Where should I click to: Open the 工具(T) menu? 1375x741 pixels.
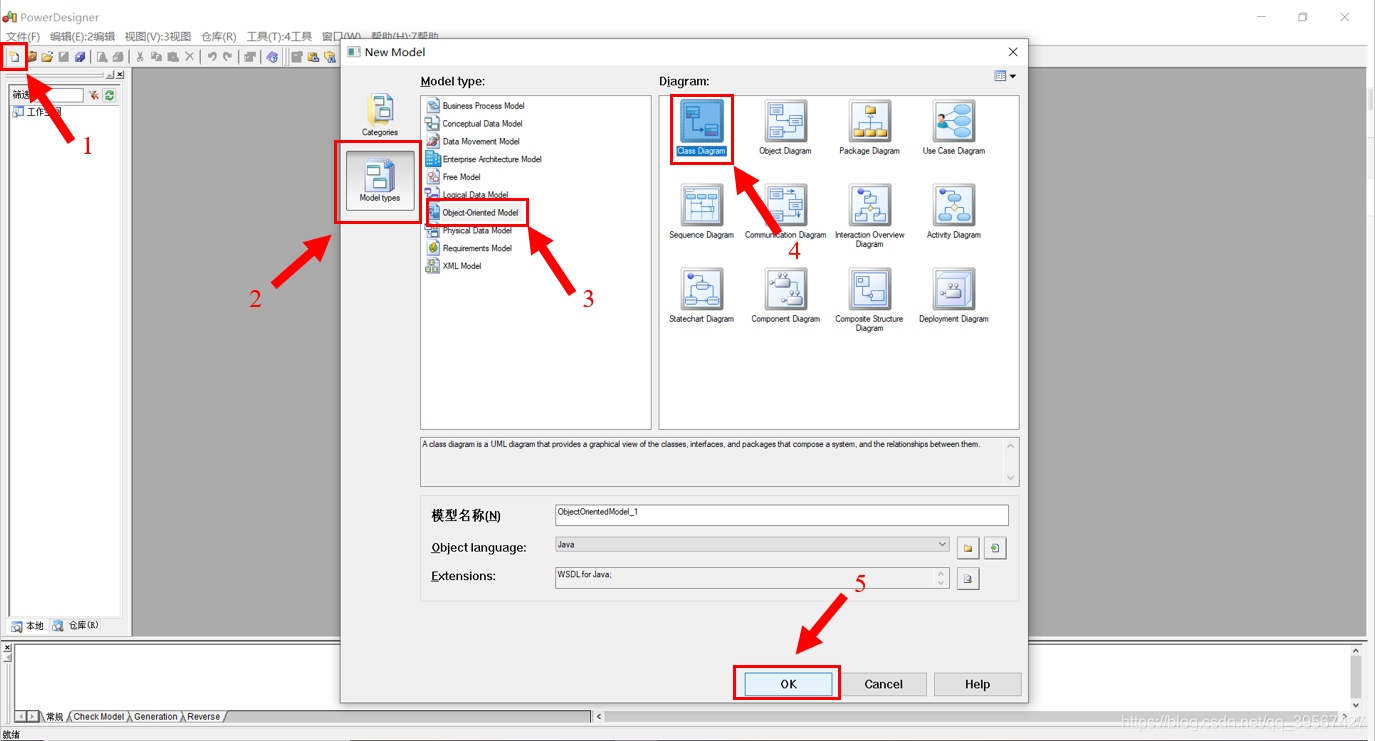279,36
